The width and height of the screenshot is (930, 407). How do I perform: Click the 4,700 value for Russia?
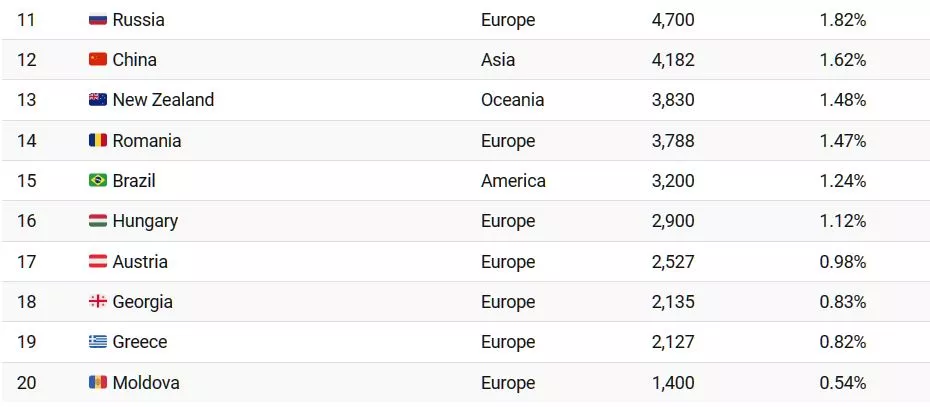tap(672, 20)
